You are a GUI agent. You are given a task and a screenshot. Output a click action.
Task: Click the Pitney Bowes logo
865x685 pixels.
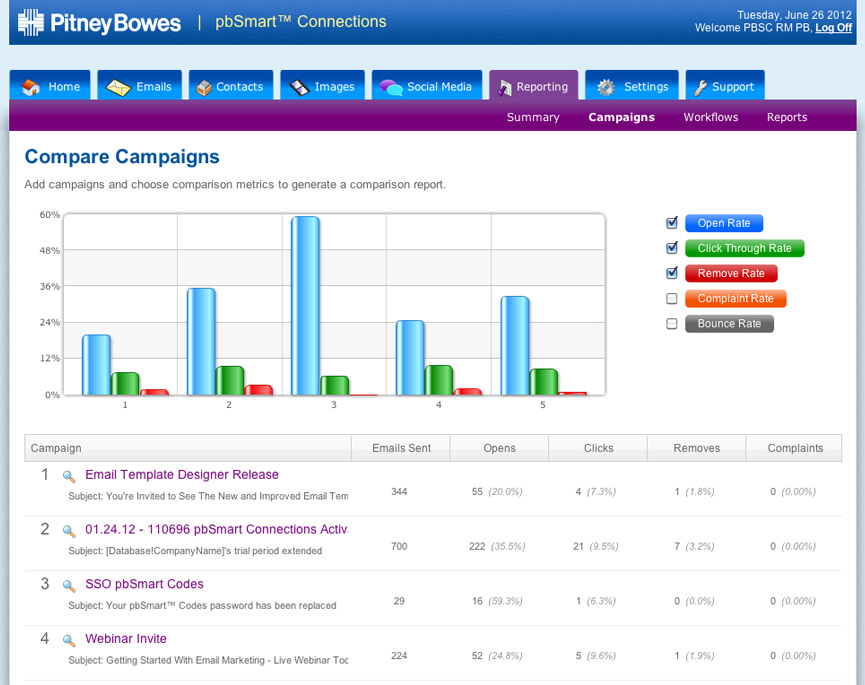[x=99, y=23]
